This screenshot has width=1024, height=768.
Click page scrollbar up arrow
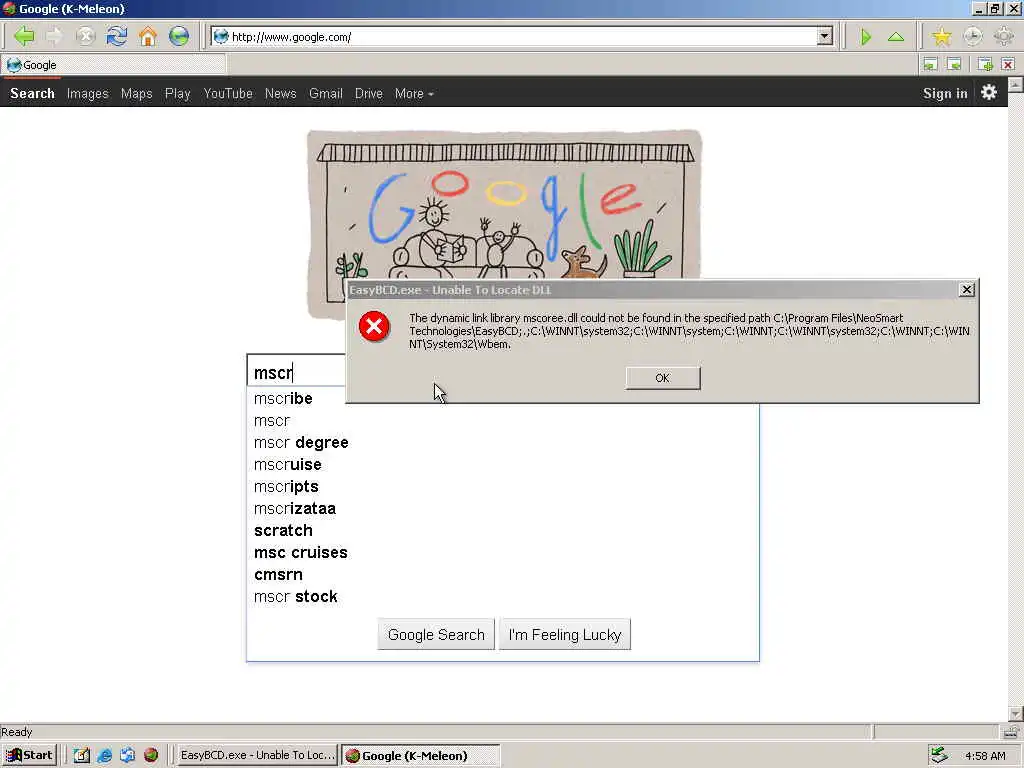point(1016,85)
